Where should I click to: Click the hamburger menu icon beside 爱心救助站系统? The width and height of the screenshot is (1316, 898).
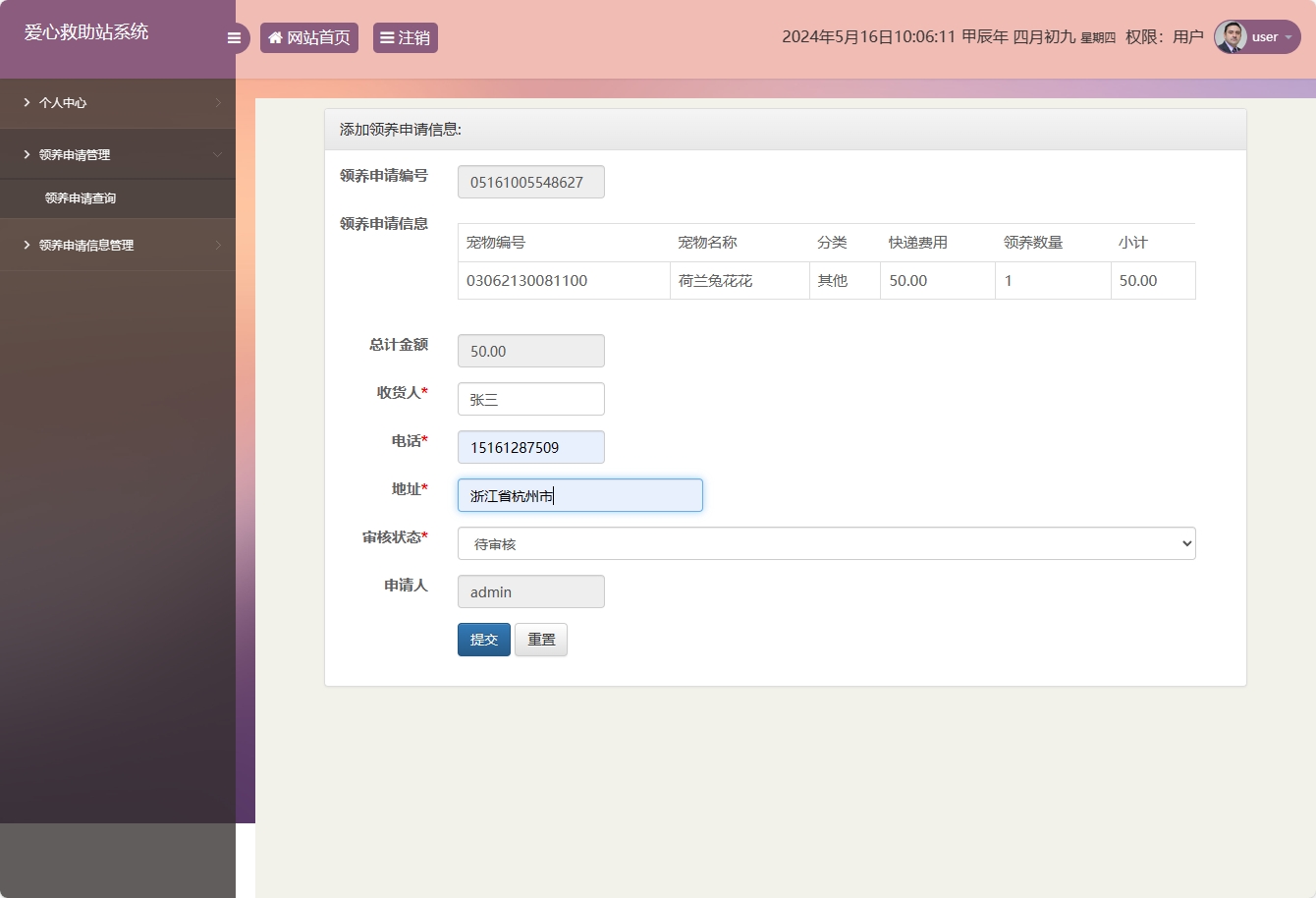[234, 37]
